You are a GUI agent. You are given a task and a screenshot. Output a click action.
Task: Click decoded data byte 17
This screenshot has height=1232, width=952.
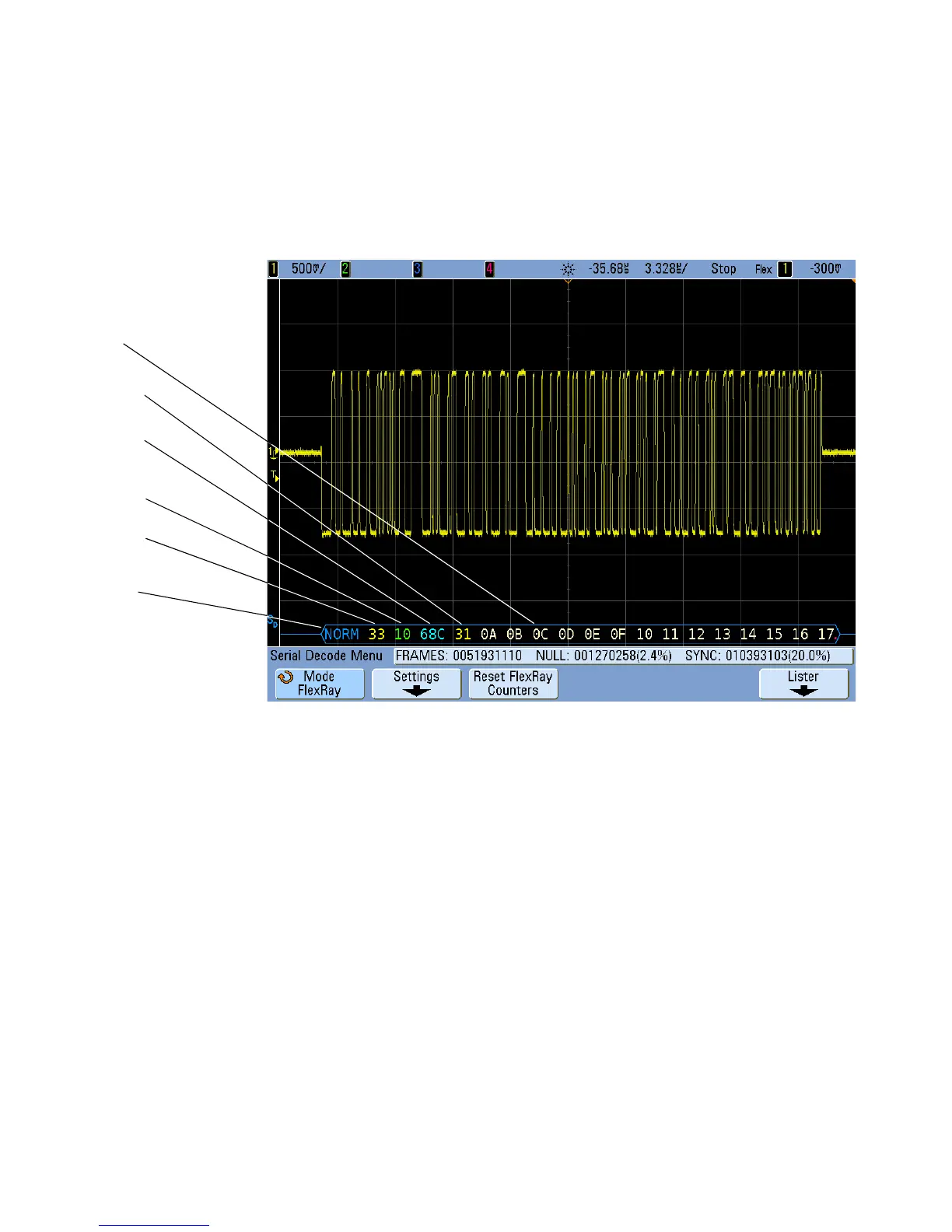[x=826, y=635]
